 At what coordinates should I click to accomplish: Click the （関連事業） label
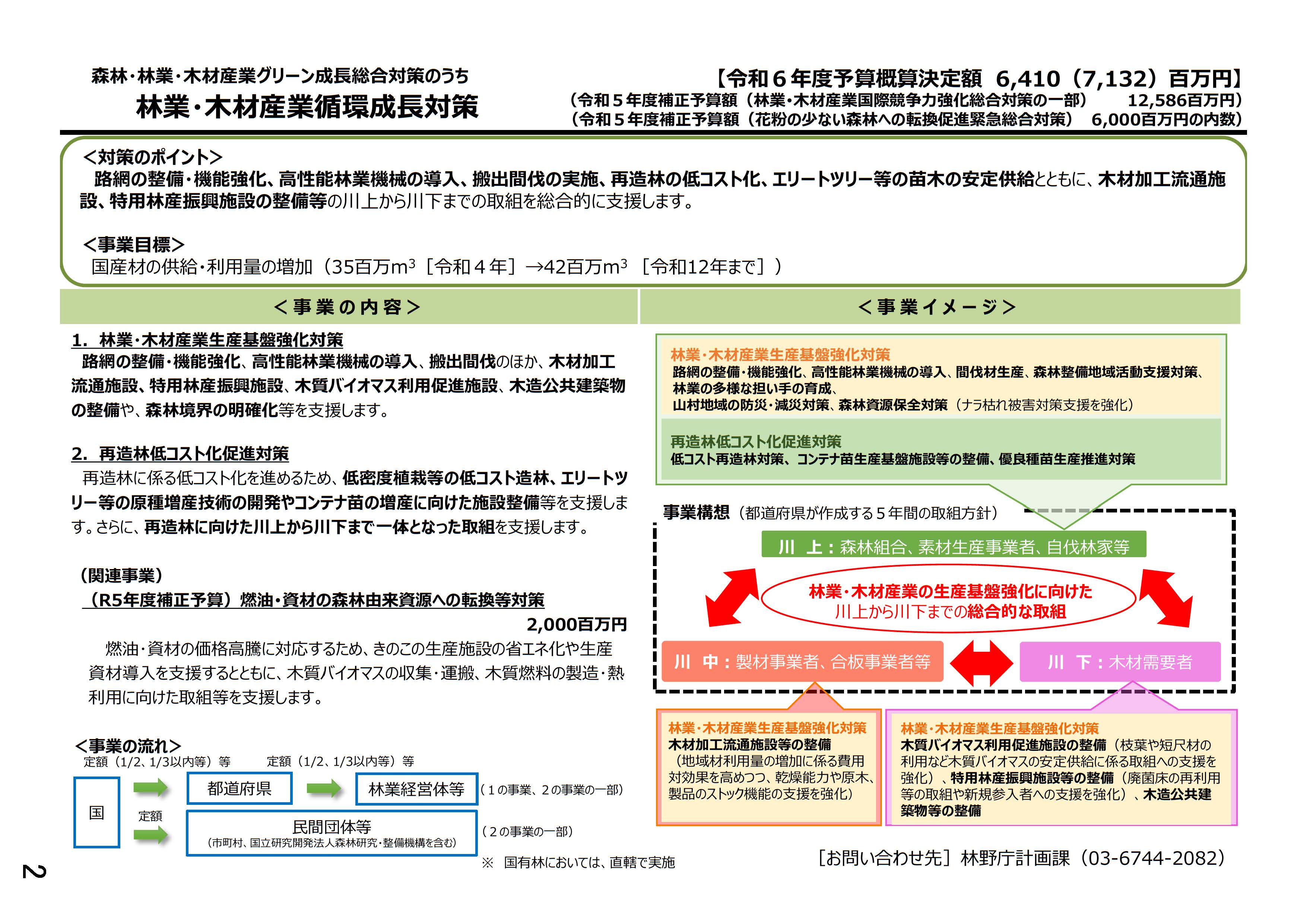pos(122,575)
